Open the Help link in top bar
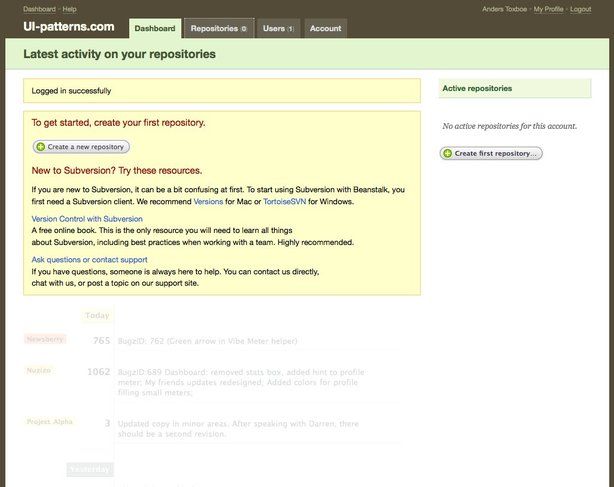The height and width of the screenshot is (487, 614). point(71,9)
